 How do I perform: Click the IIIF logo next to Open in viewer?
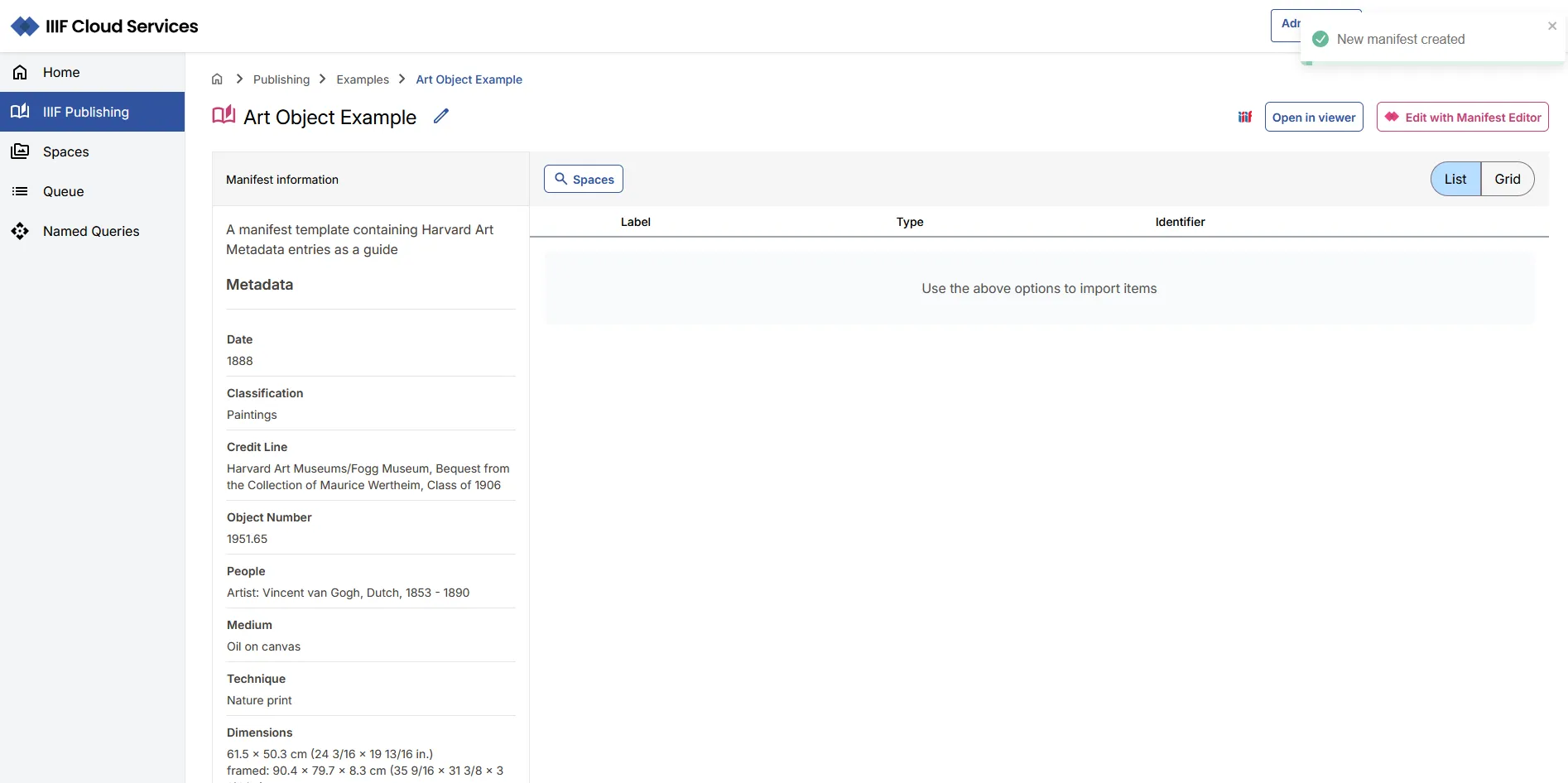coord(1245,116)
